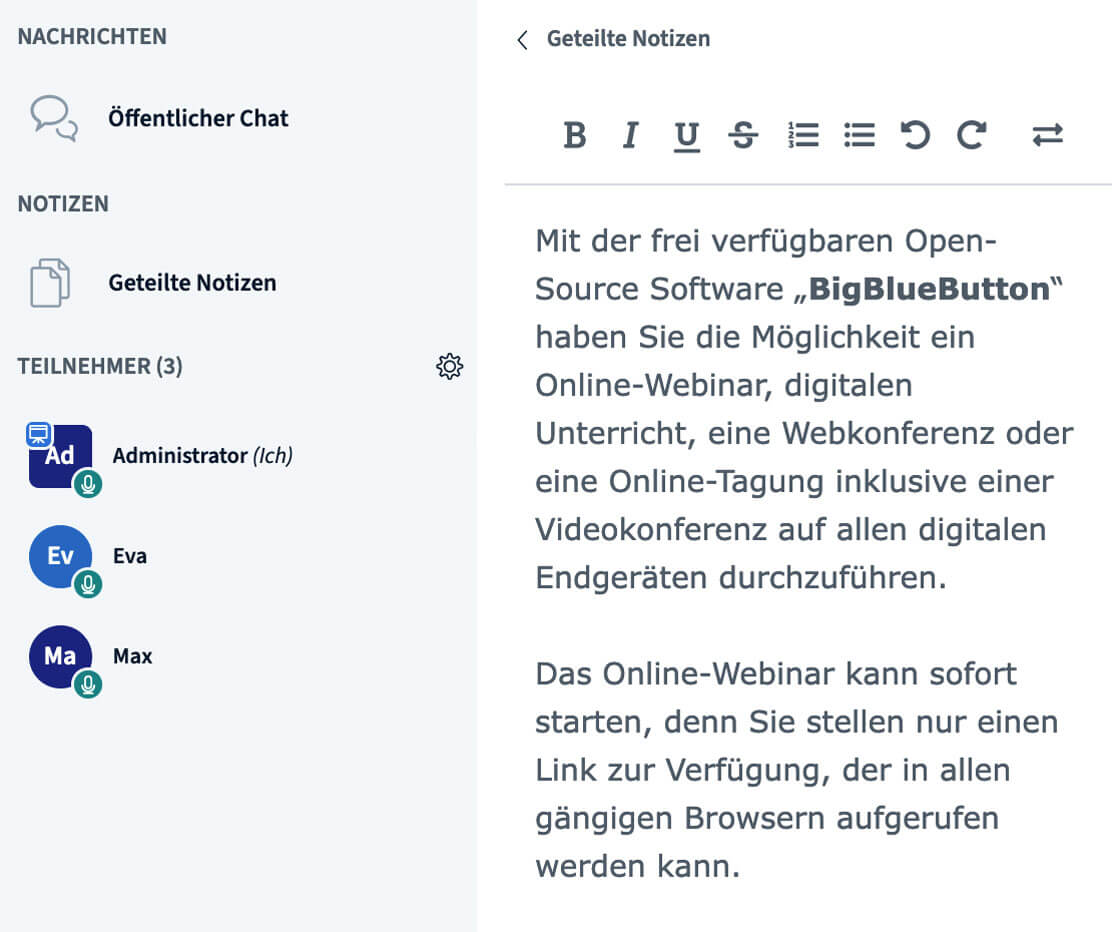Viewport: 1120px width, 932px height.
Task: Click the line 'Das Online-Webinar kann sofort'
Action: [x=776, y=674]
